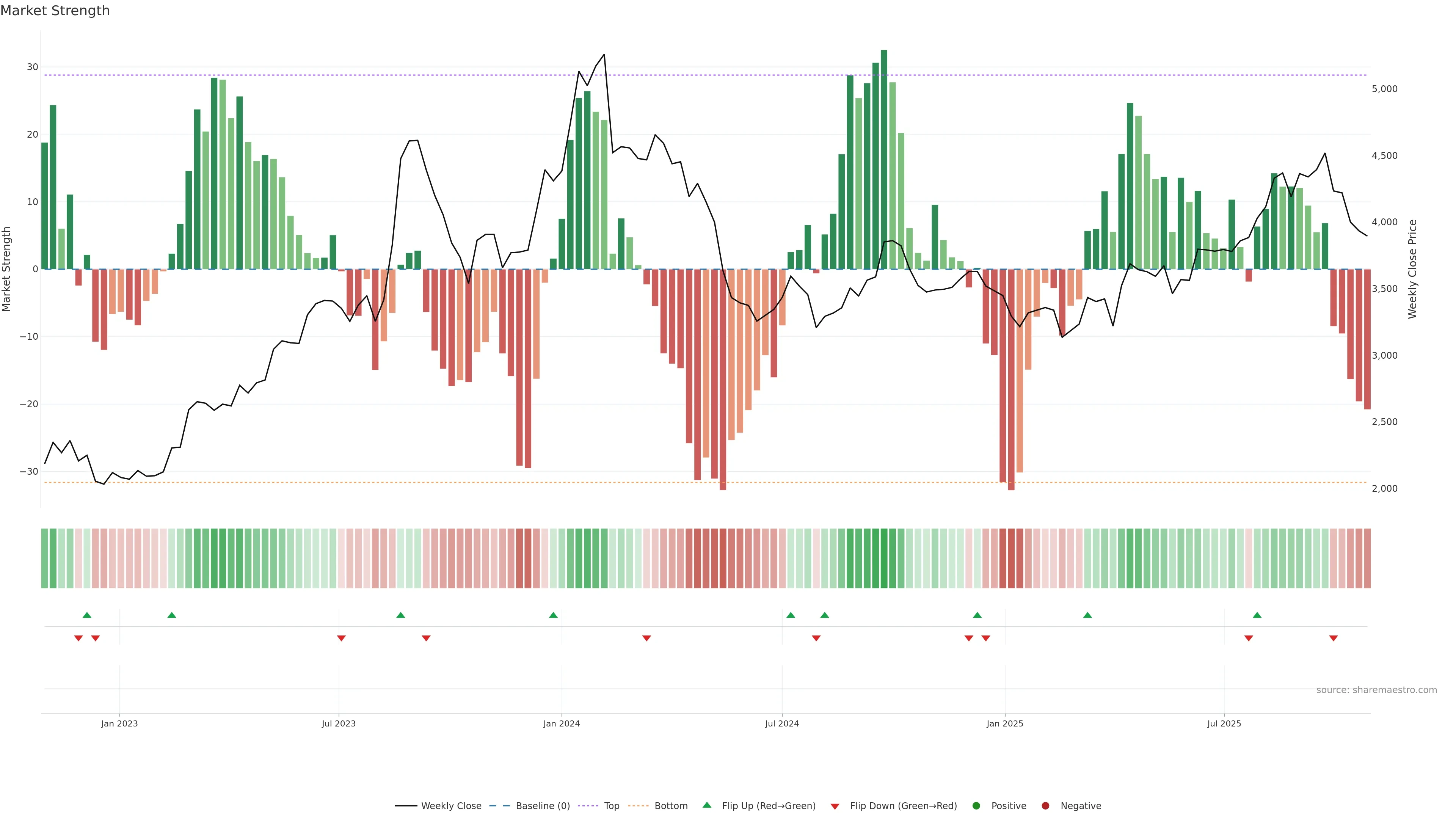Click the Jan 2023 x-axis label
The width and height of the screenshot is (1456, 819).
pos(119,723)
